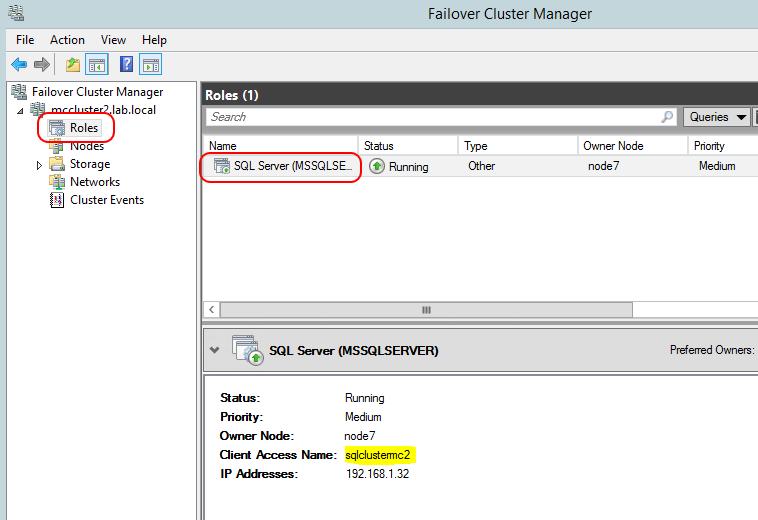The width and height of the screenshot is (758, 520).
Task: Select Storage in the tree
Action: (90, 164)
